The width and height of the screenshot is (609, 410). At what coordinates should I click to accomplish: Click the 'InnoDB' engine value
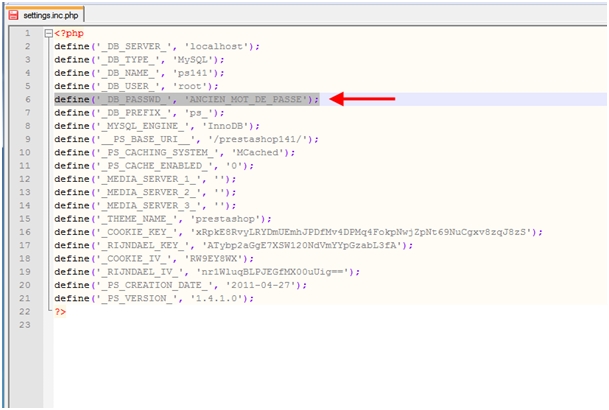[225, 126]
